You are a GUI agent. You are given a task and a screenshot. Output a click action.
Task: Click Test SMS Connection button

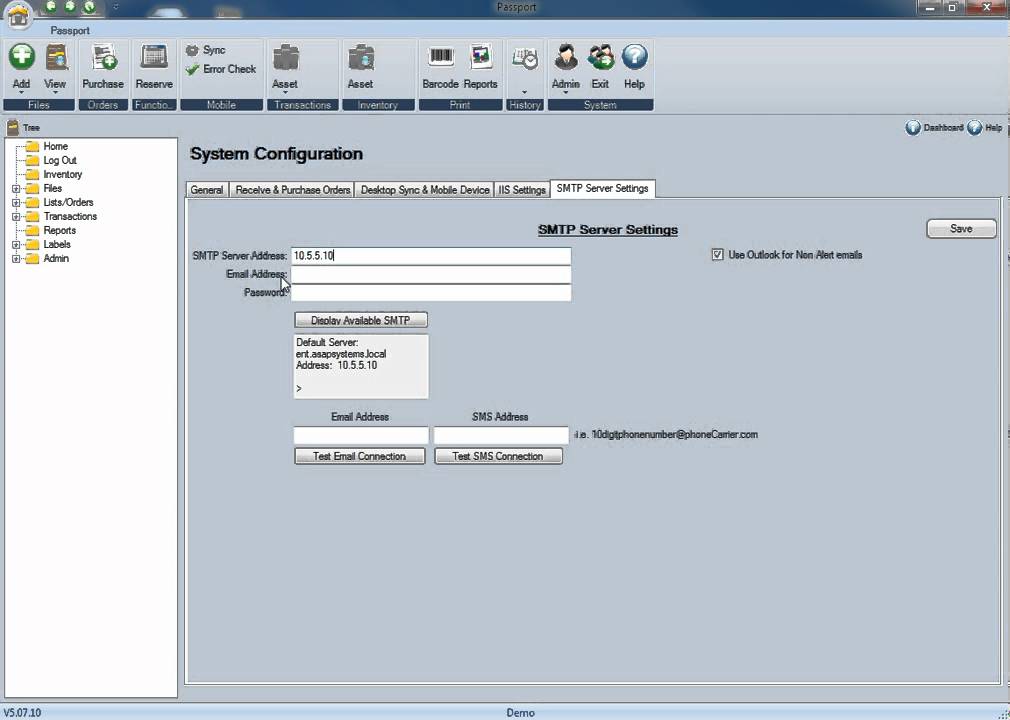tap(498, 456)
